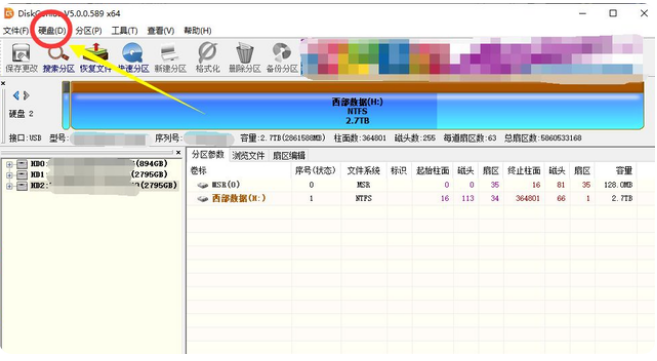Image resolution: width=657 pixels, height=361 pixels.
Task: Open the 硬盘(D) menu
Action: pos(52,31)
